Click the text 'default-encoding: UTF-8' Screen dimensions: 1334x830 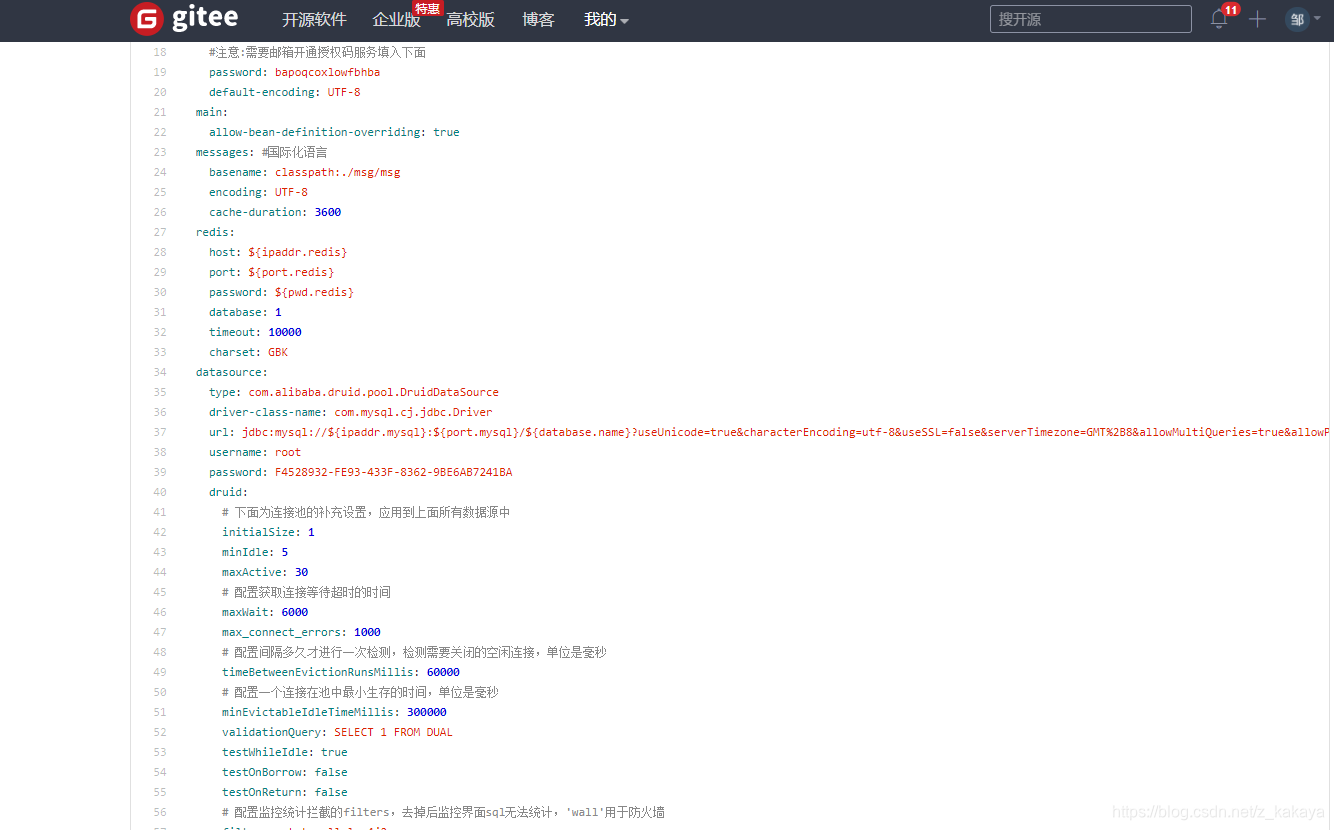click(284, 92)
